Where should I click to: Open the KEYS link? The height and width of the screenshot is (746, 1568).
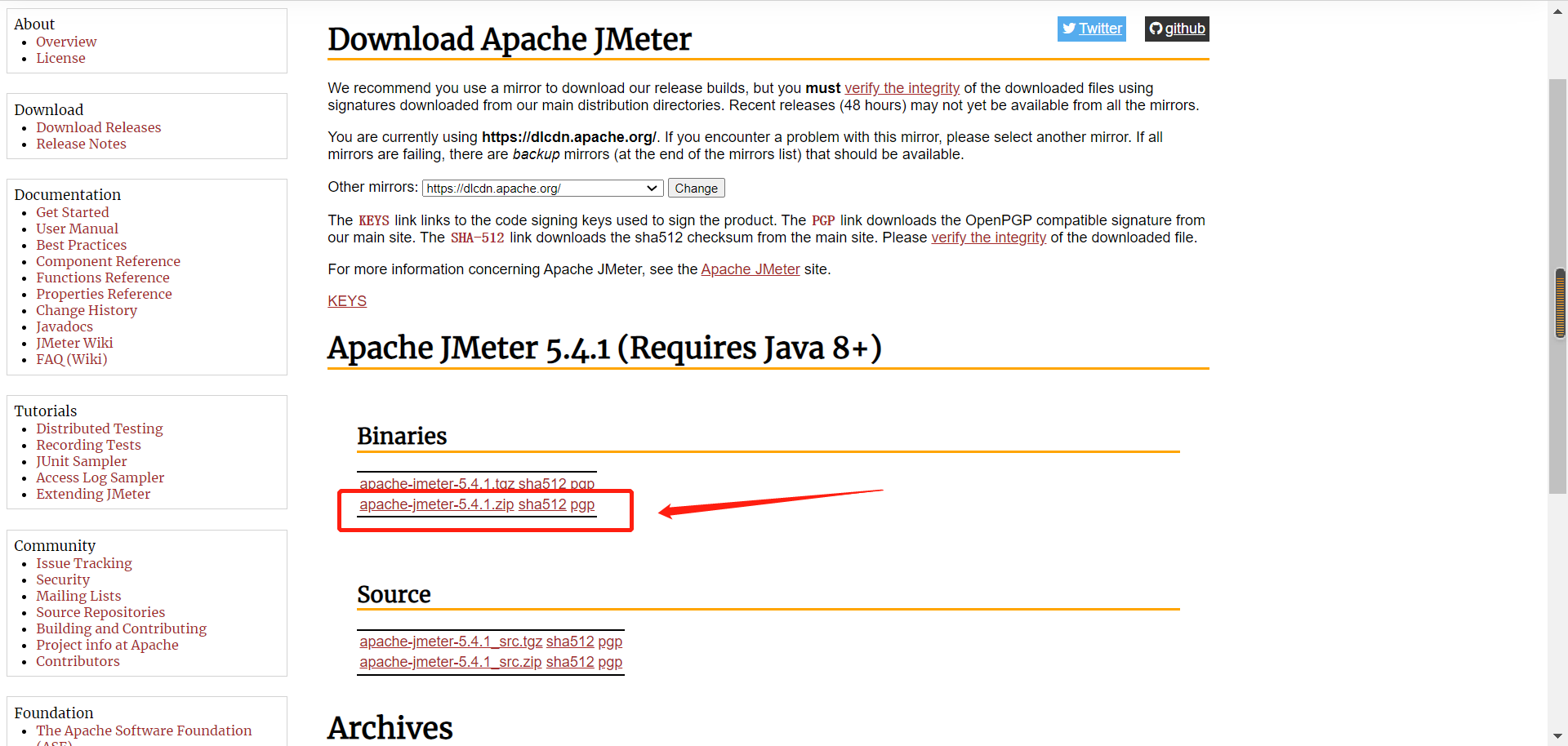347,301
